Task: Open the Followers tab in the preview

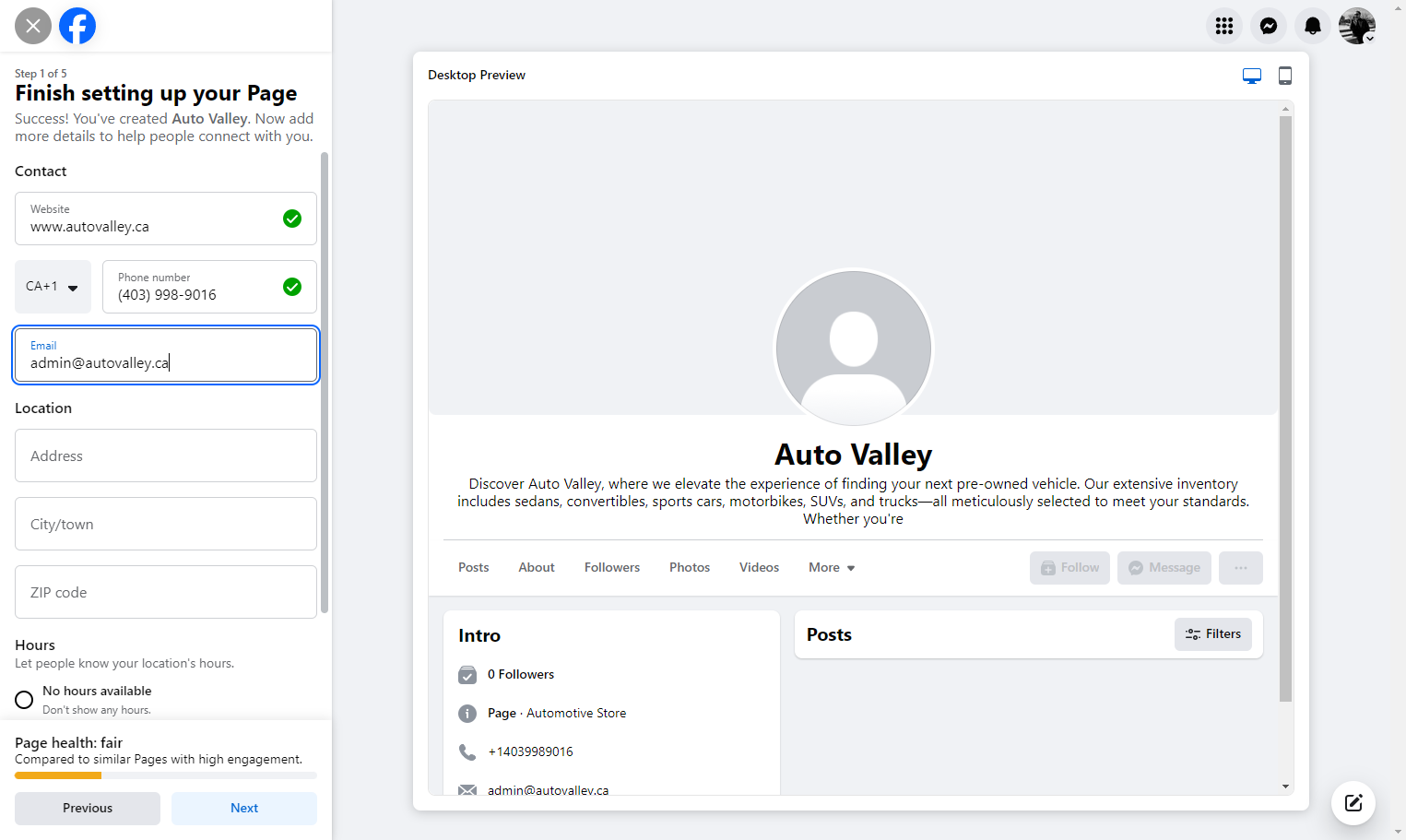Action: (x=612, y=568)
